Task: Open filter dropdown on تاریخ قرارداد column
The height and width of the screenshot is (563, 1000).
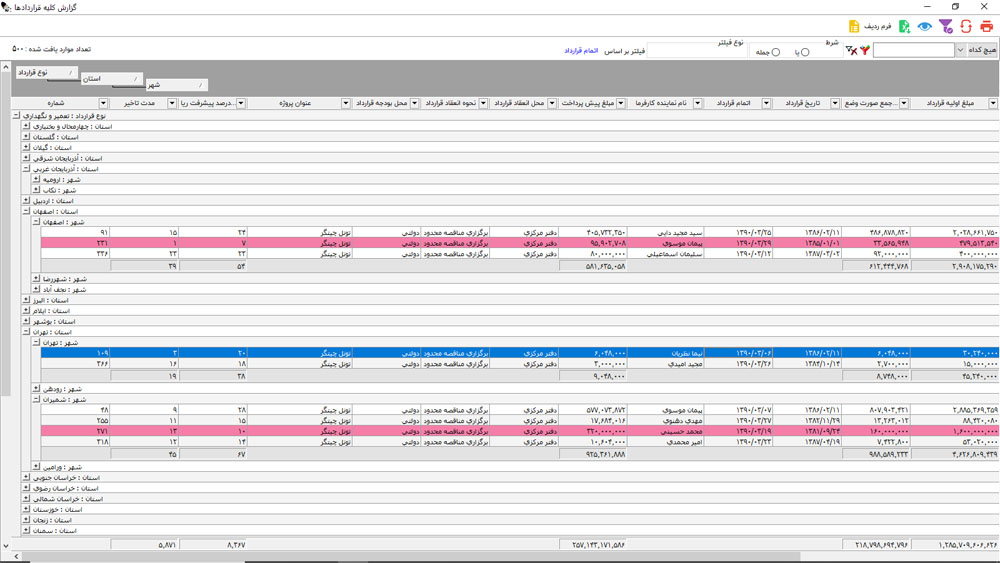Action: pos(835,103)
